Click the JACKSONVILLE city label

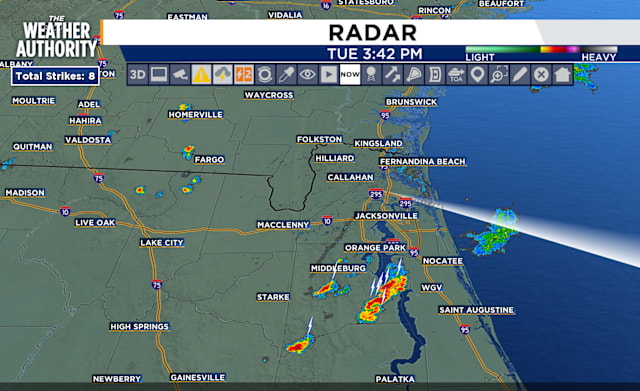386,216
